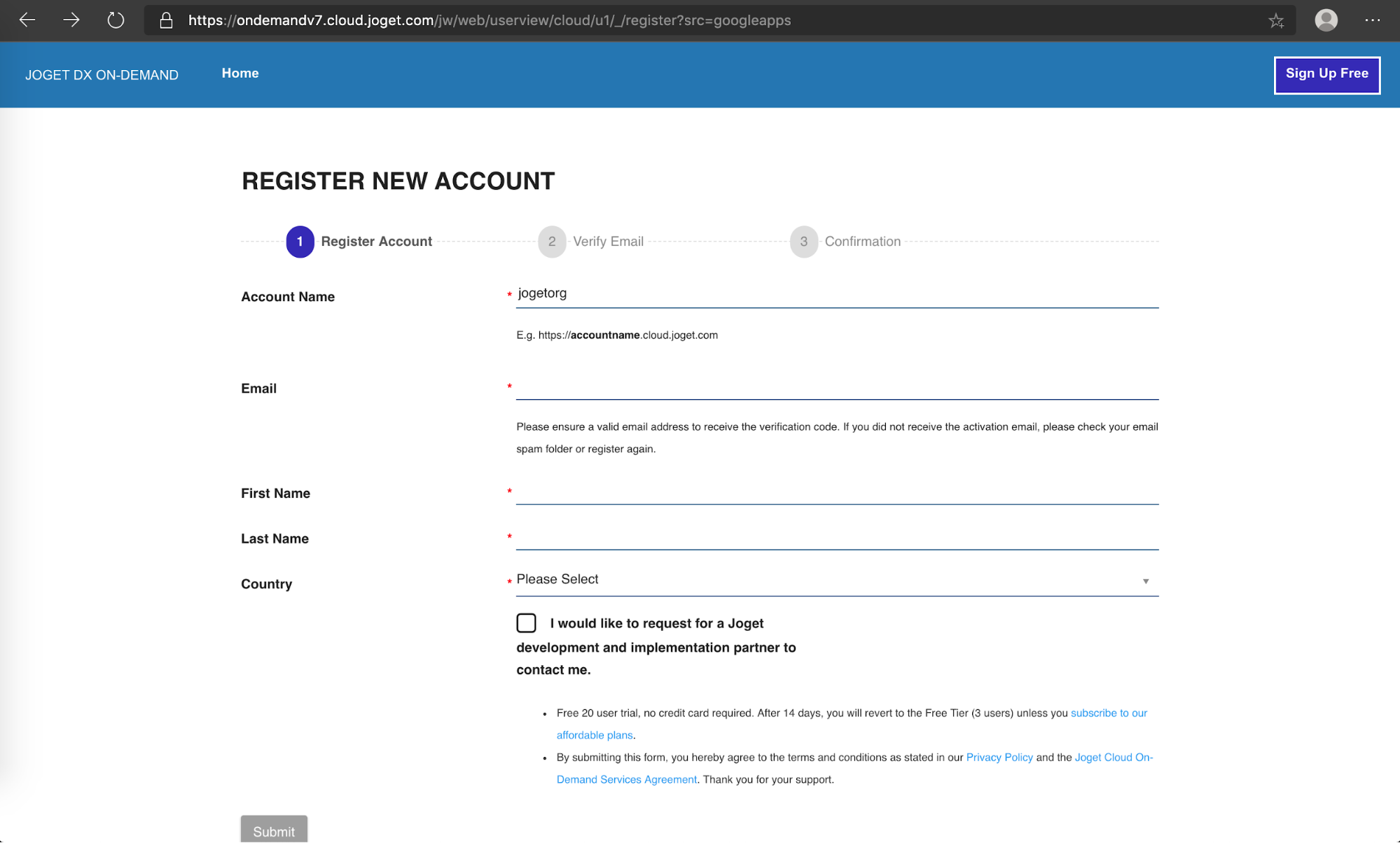
Task: Click the browser address bar URL
Action: tap(489, 20)
